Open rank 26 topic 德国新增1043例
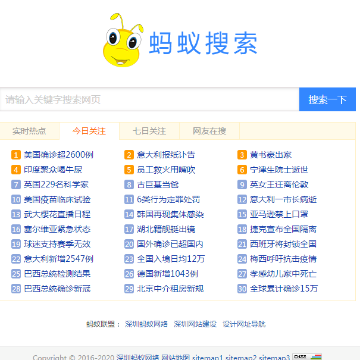 (167, 273)
